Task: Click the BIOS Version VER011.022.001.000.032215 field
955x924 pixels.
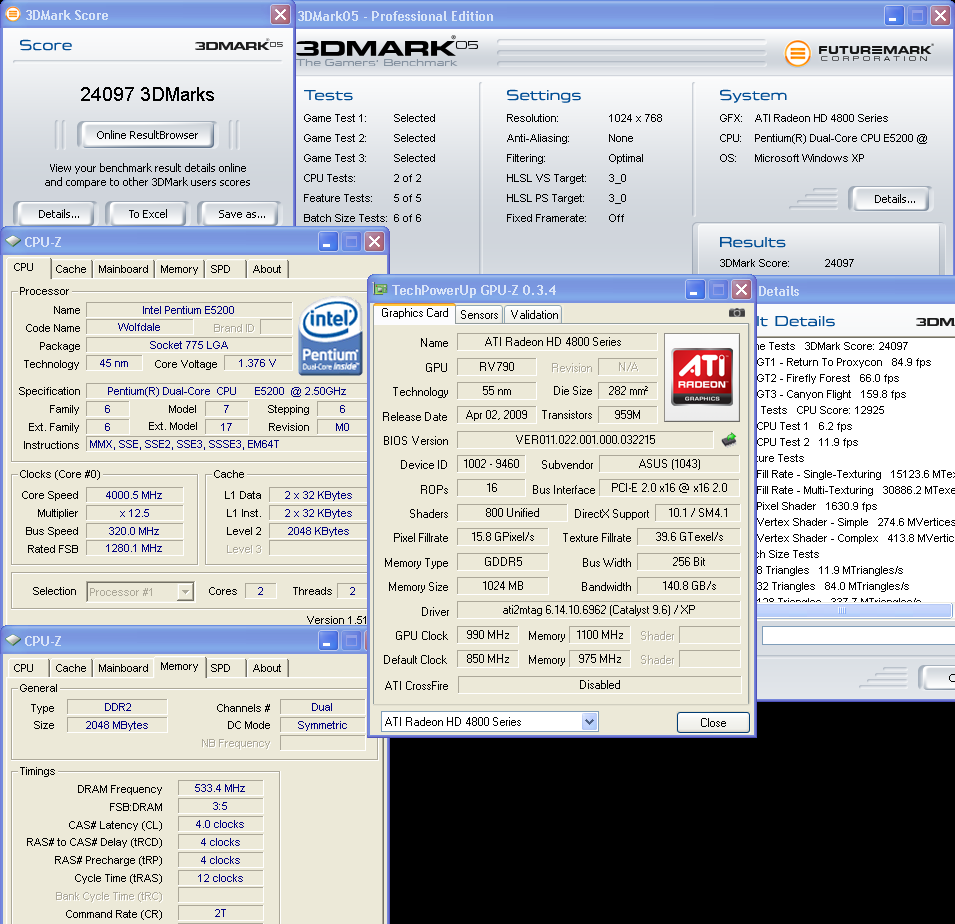Action: click(x=585, y=440)
